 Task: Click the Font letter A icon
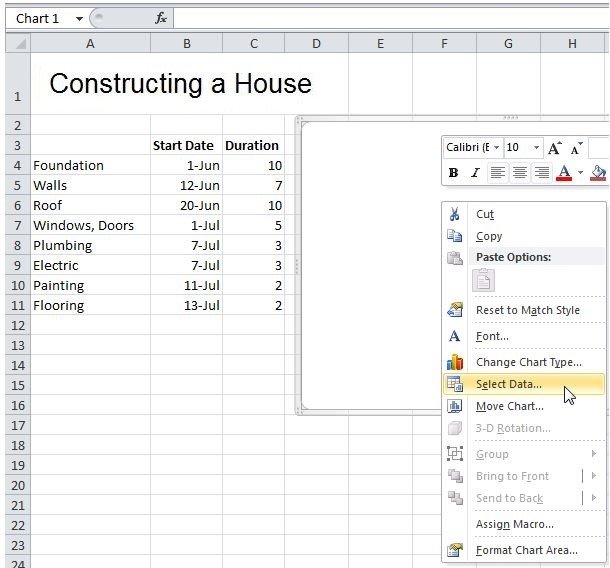coord(454,336)
